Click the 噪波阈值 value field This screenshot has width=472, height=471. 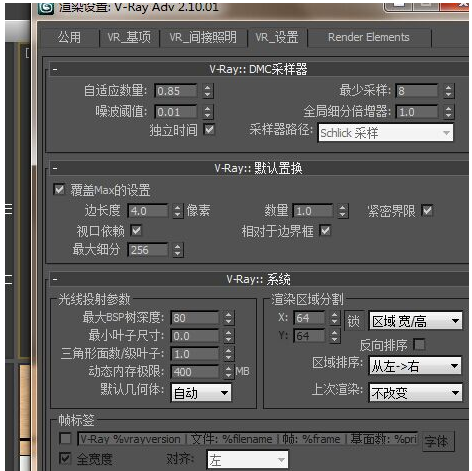coord(176,112)
